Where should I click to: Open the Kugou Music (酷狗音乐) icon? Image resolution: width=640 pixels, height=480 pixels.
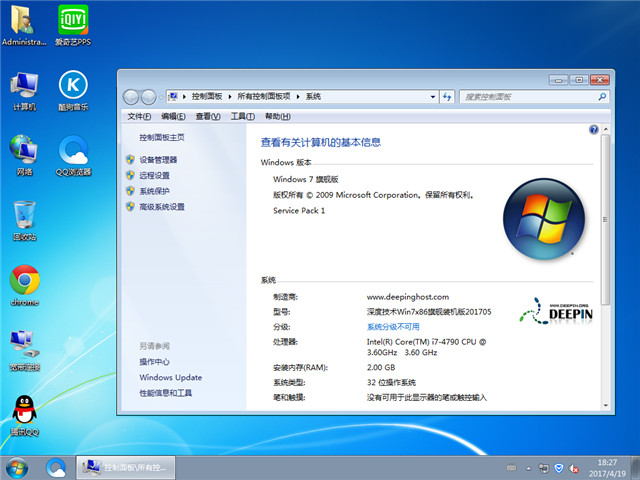(73, 91)
